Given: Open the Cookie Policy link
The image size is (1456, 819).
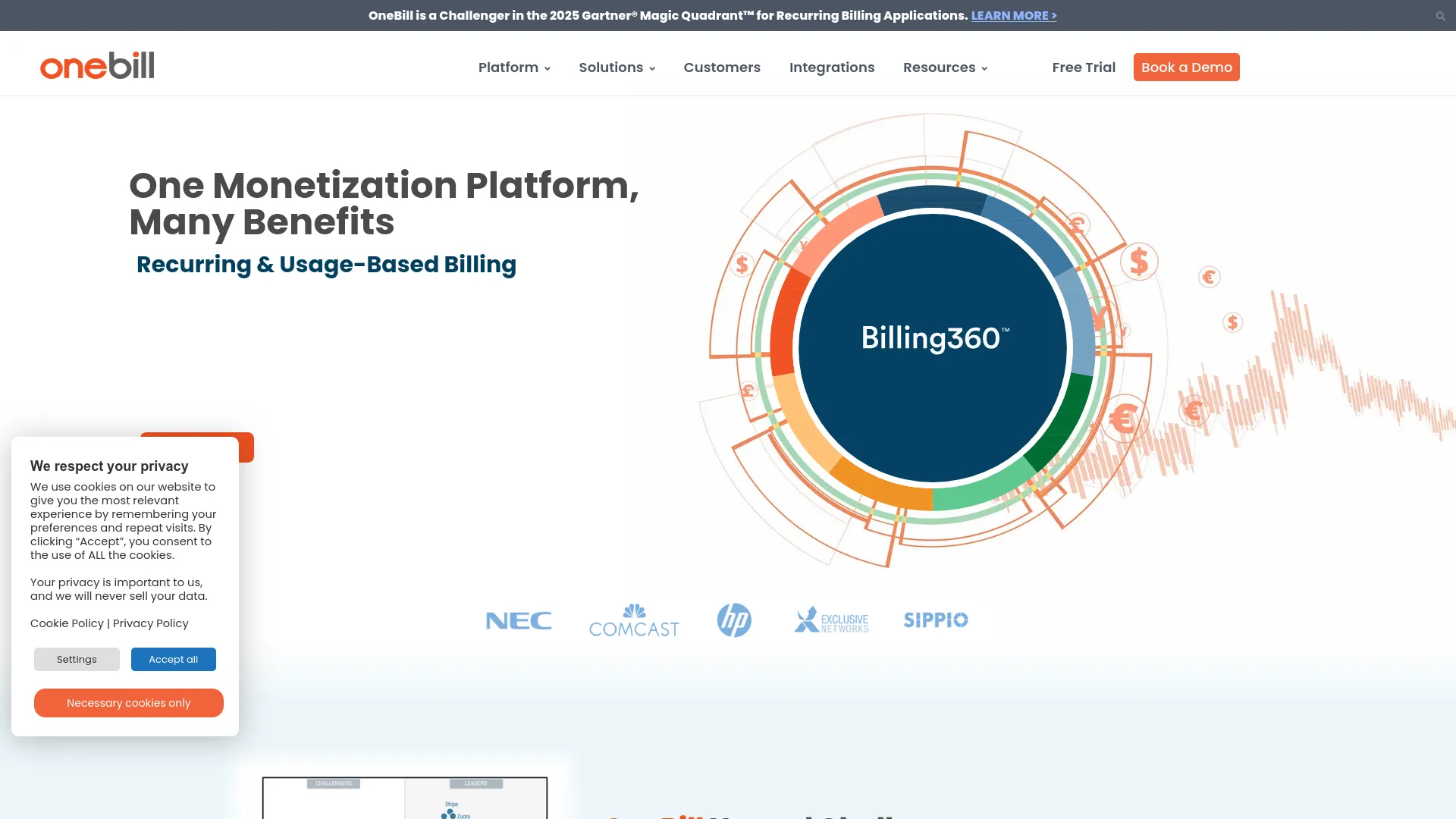Looking at the screenshot, I should pos(67,623).
